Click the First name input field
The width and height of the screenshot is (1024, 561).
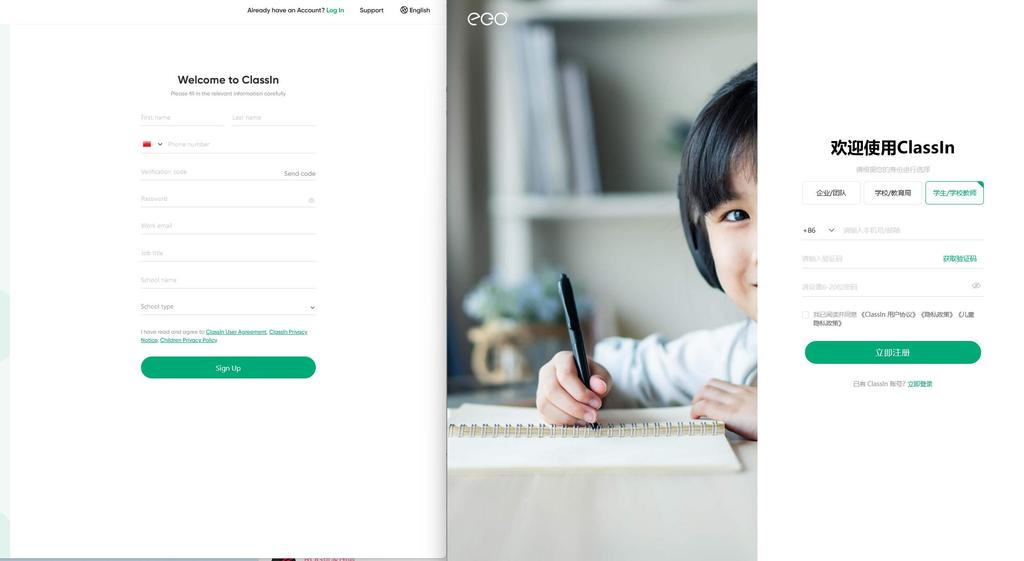[182, 118]
